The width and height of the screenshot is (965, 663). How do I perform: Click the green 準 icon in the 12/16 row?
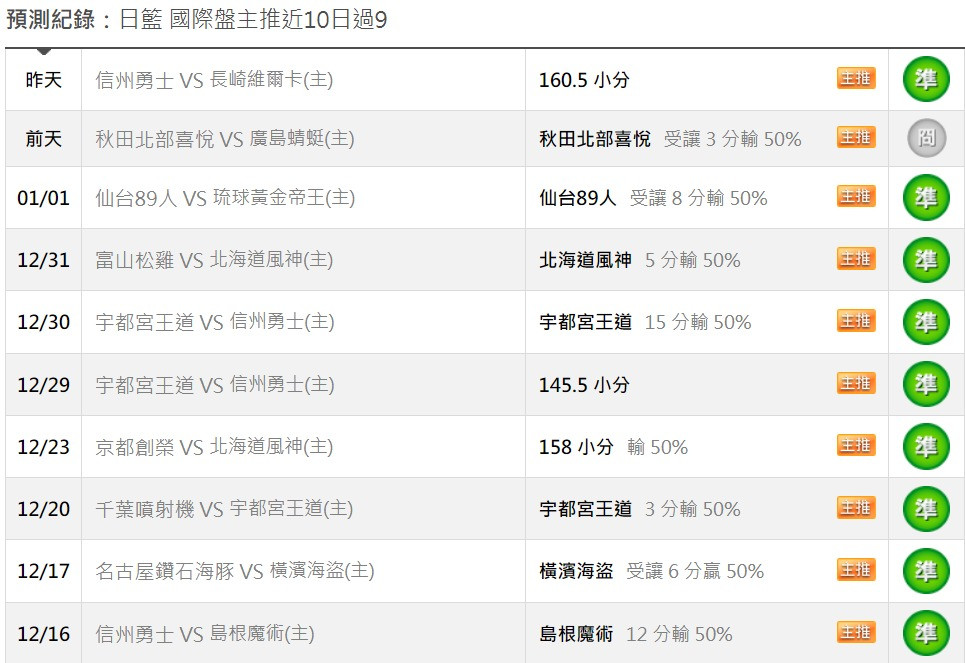(x=926, y=633)
